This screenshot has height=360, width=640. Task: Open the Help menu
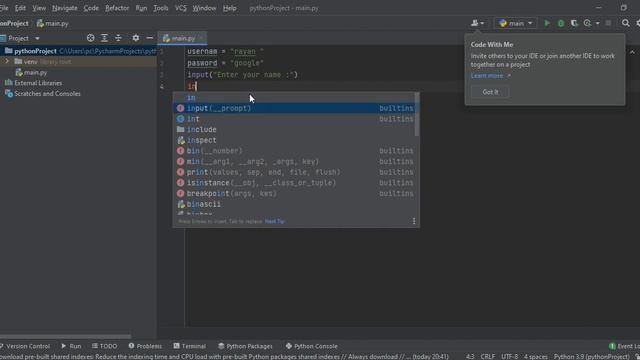tap(229, 8)
